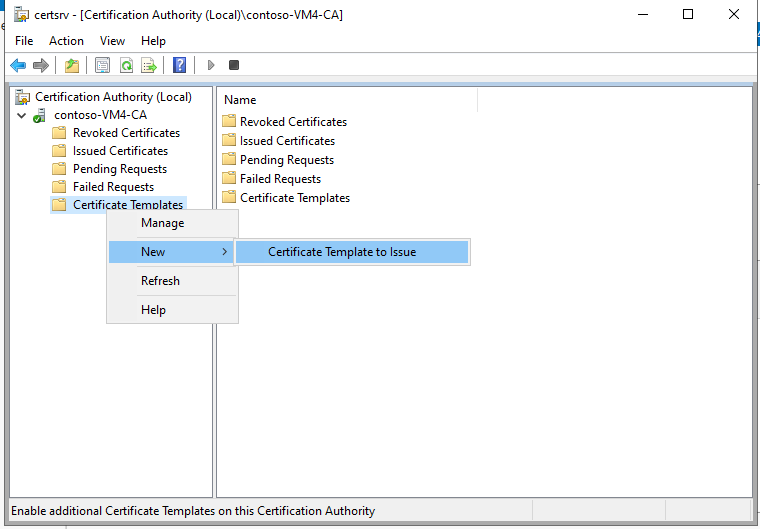Select Manage in the context menu
Viewport: 760px width, 529px height.
coord(162,223)
